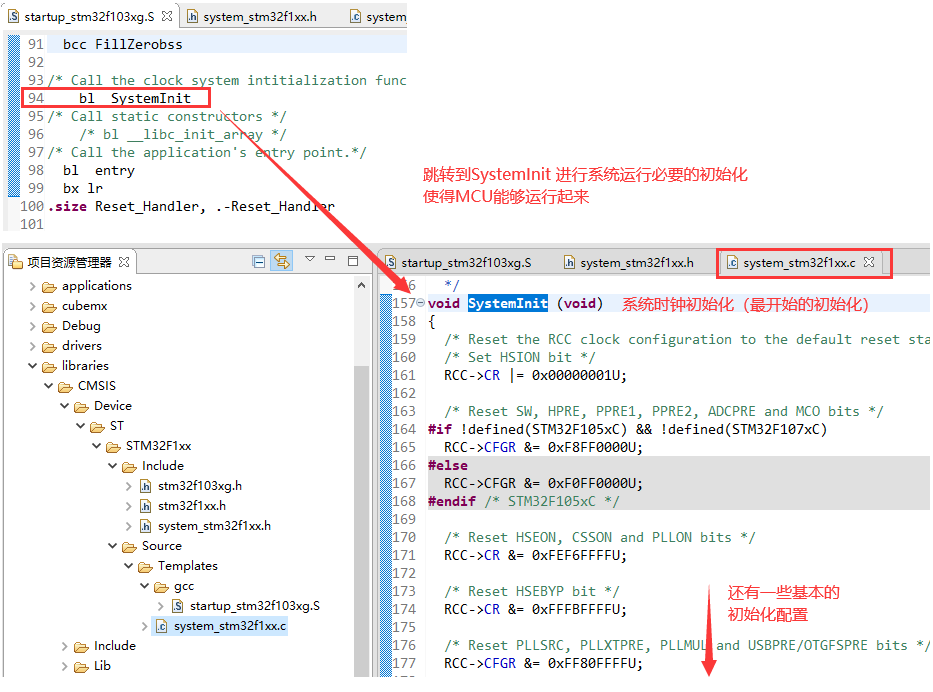Collapse the Source folder
Screen dimensions: 933x692
coord(112,546)
